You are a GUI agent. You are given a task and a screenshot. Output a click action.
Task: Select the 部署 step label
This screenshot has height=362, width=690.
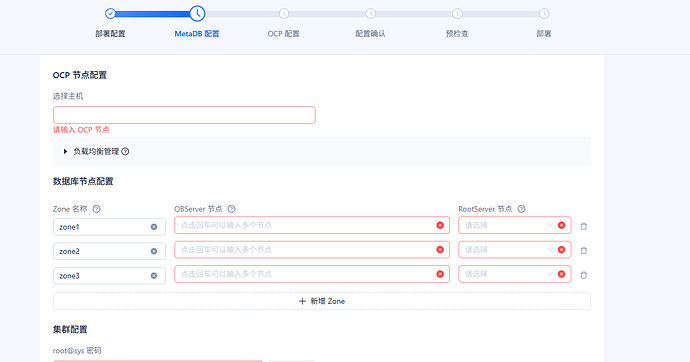[x=544, y=34]
